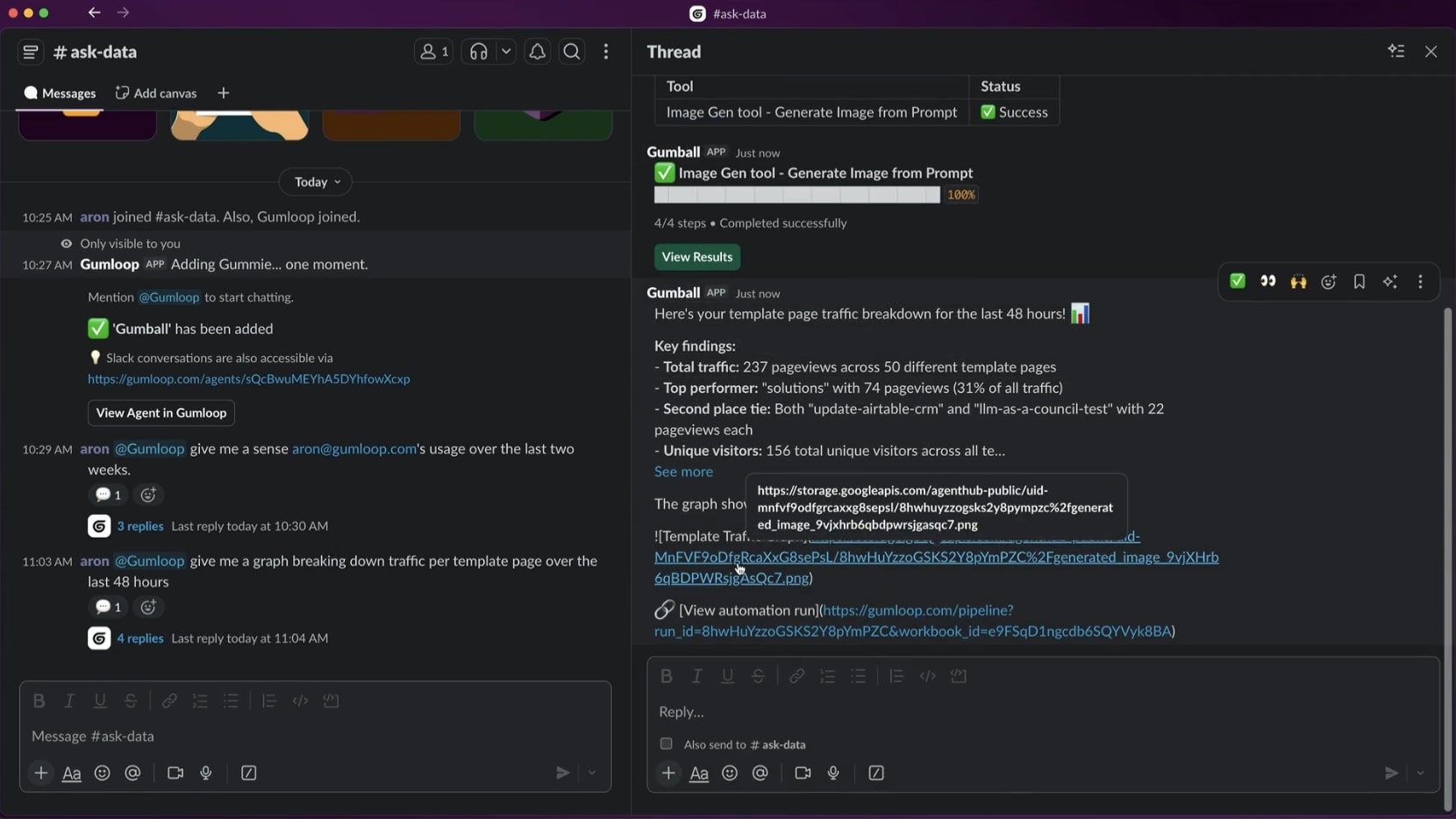Open search in the channel header

[572, 51]
